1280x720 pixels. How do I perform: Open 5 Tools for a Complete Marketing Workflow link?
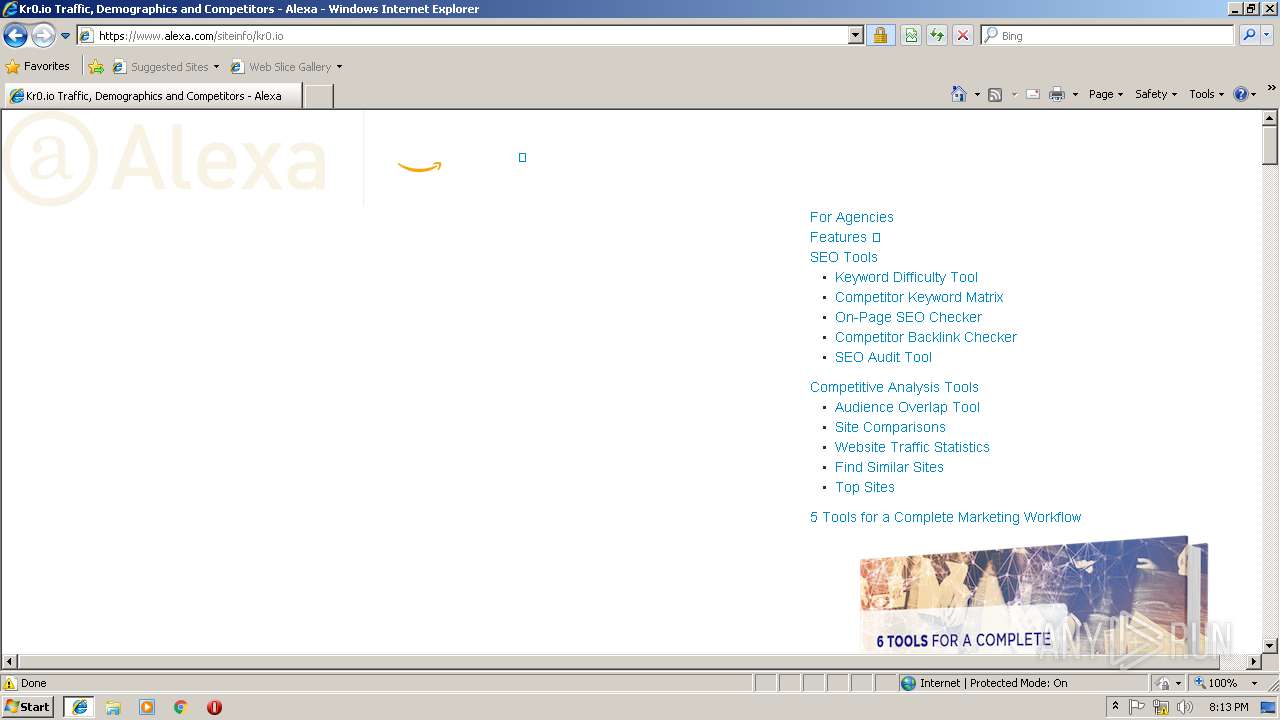coord(945,517)
